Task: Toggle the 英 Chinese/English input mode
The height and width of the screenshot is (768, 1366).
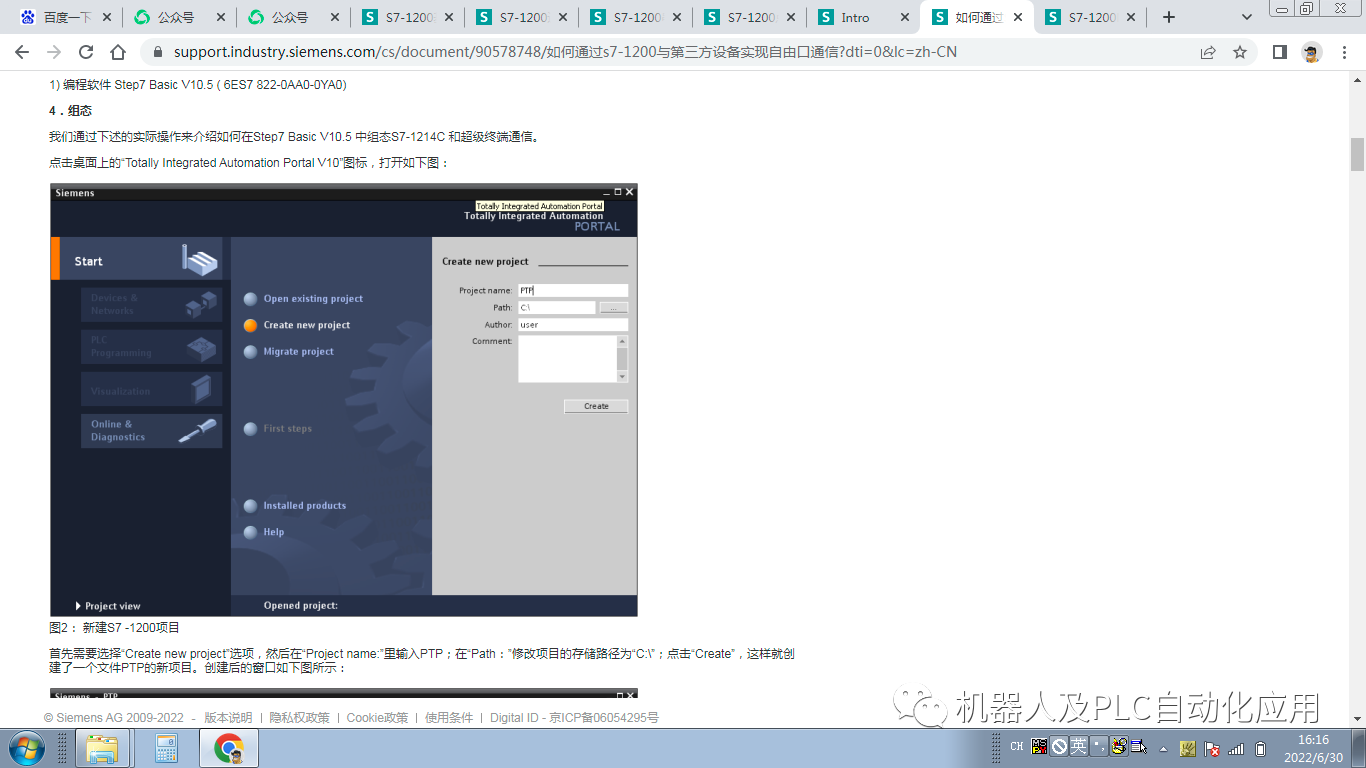Action: tap(1078, 746)
